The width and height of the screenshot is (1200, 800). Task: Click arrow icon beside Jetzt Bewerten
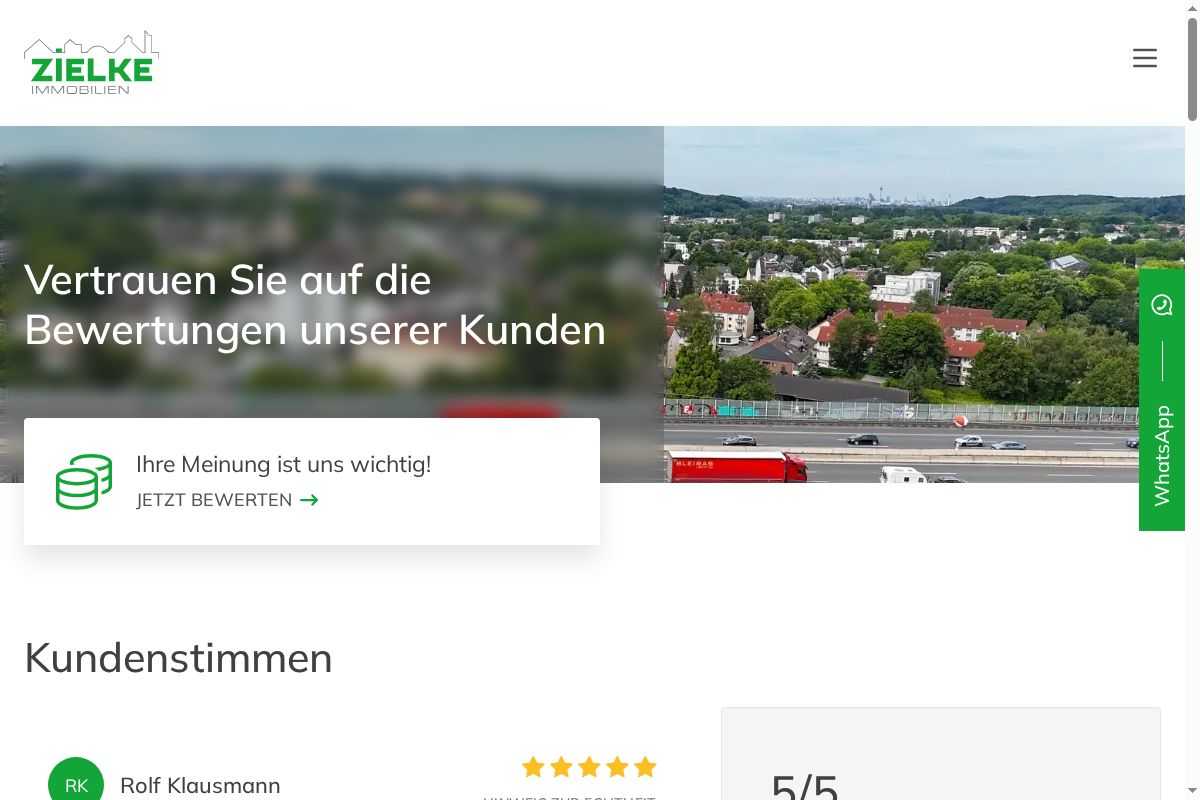tap(309, 500)
